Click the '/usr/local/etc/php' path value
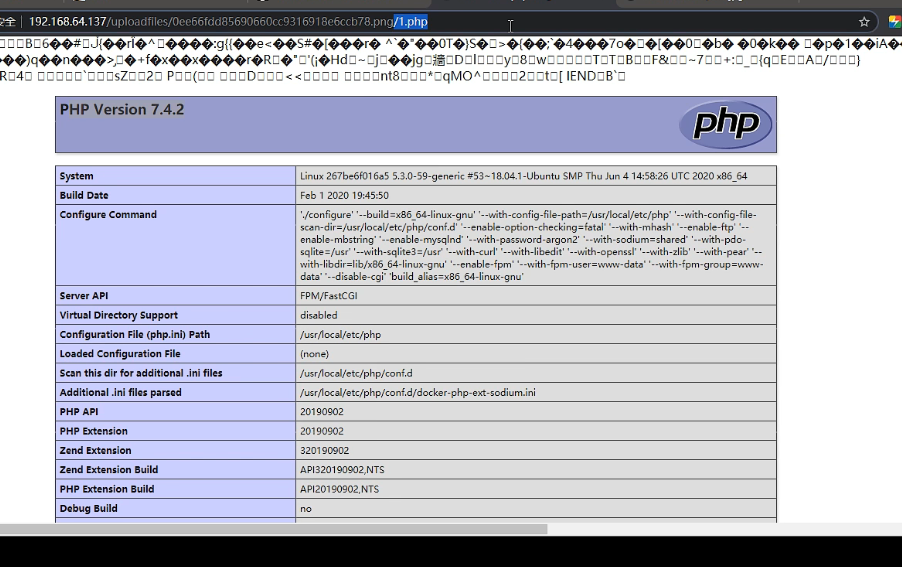The height and width of the screenshot is (567, 902). [341, 335]
